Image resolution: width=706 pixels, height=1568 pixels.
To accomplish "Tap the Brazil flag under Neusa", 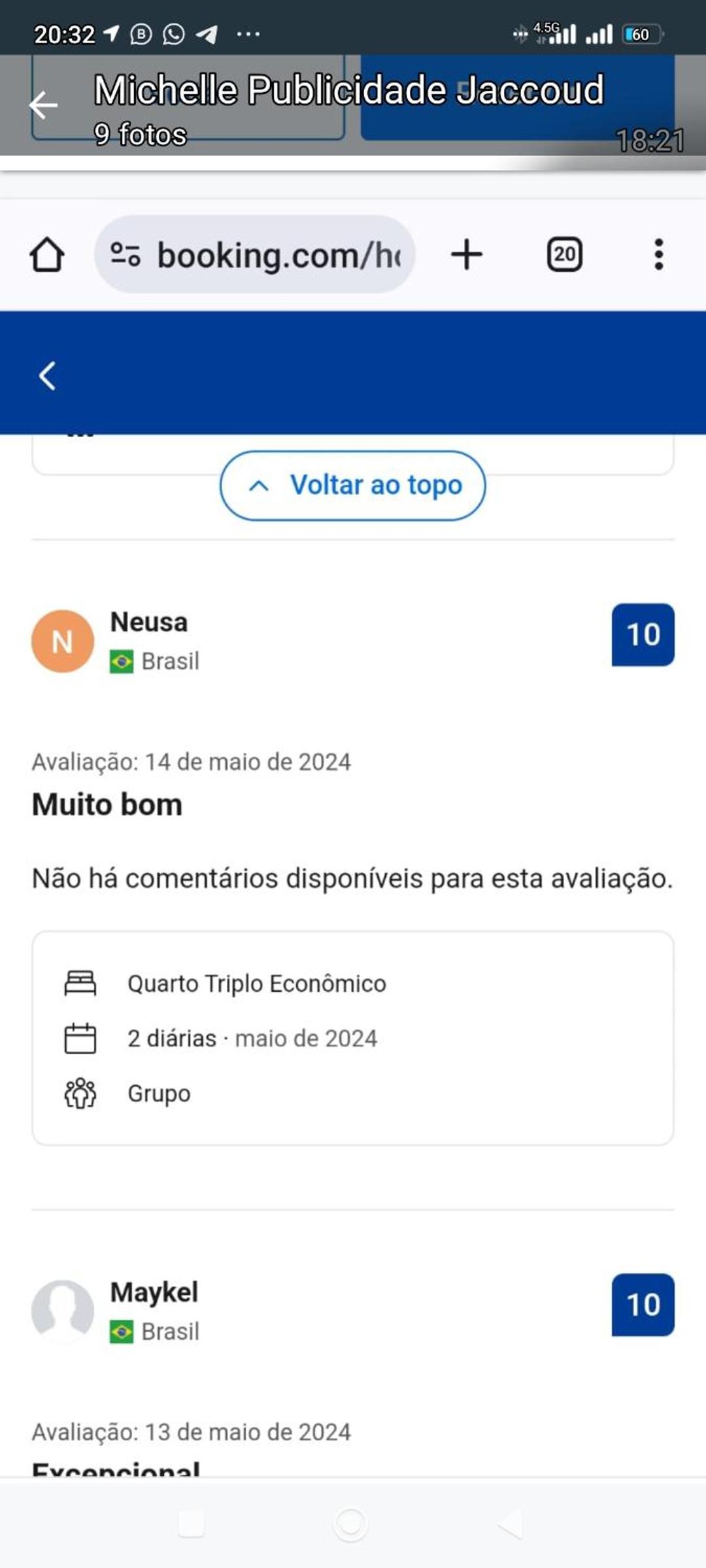I will coord(122,661).
